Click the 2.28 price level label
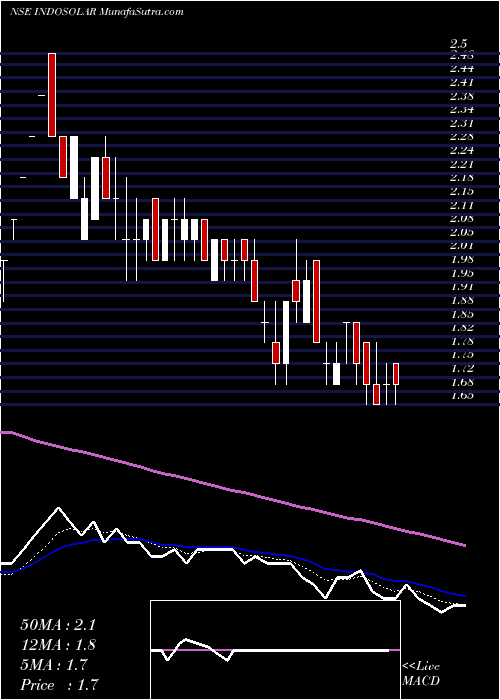500x700 pixels. (x=462, y=137)
